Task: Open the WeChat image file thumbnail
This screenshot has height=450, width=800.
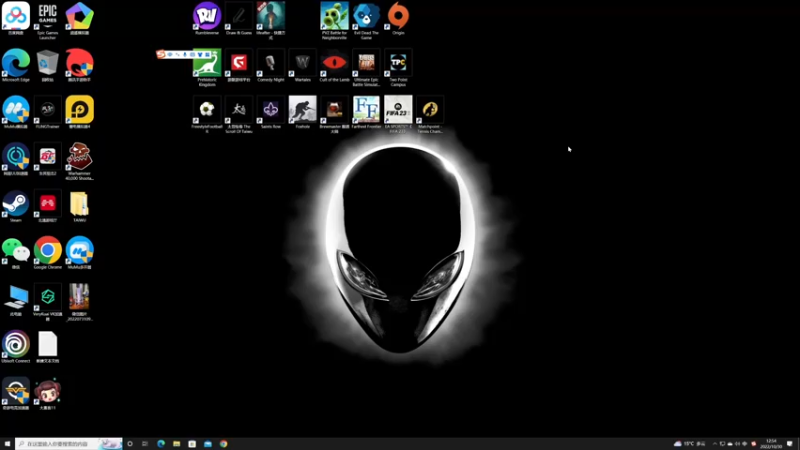Action: click(80, 302)
